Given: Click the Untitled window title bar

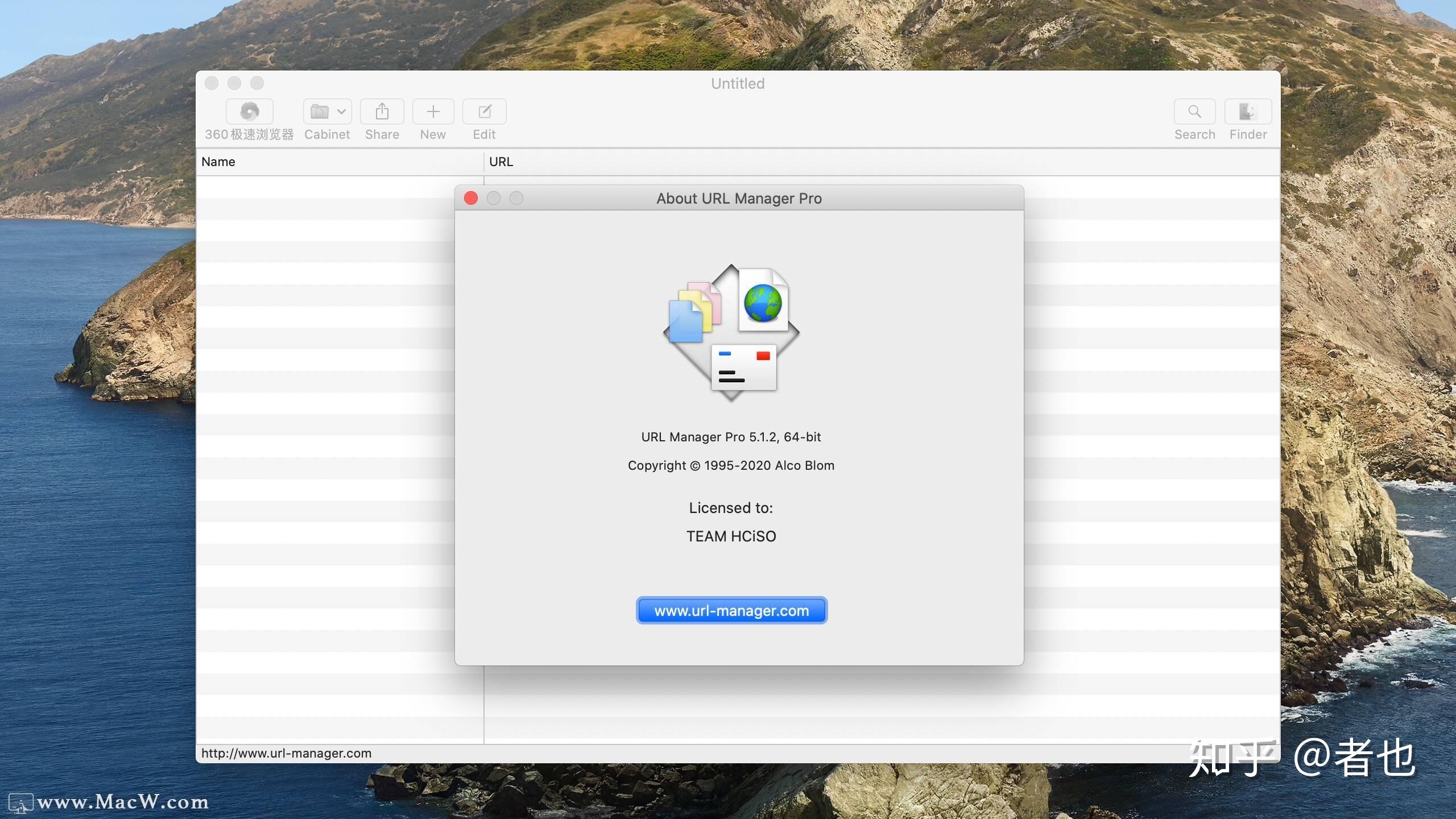Looking at the screenshot, I should 738,83.
